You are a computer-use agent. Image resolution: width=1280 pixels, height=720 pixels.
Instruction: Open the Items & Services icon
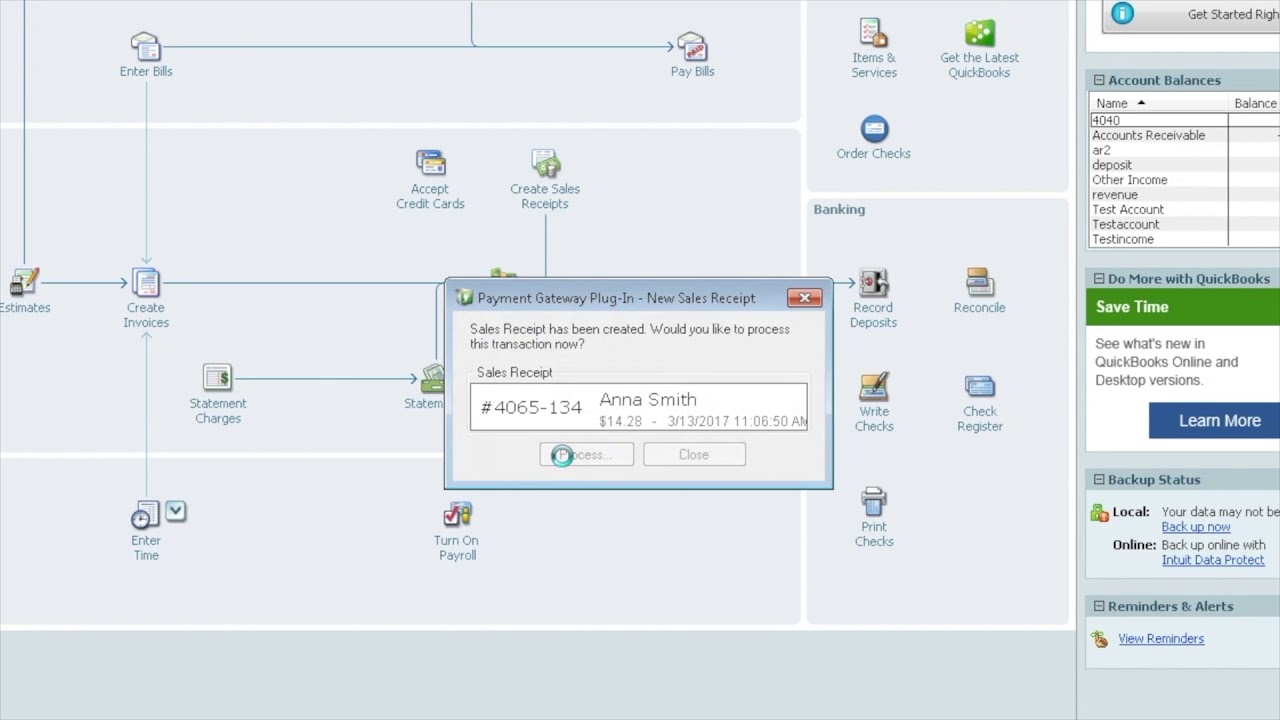point(874,32)
